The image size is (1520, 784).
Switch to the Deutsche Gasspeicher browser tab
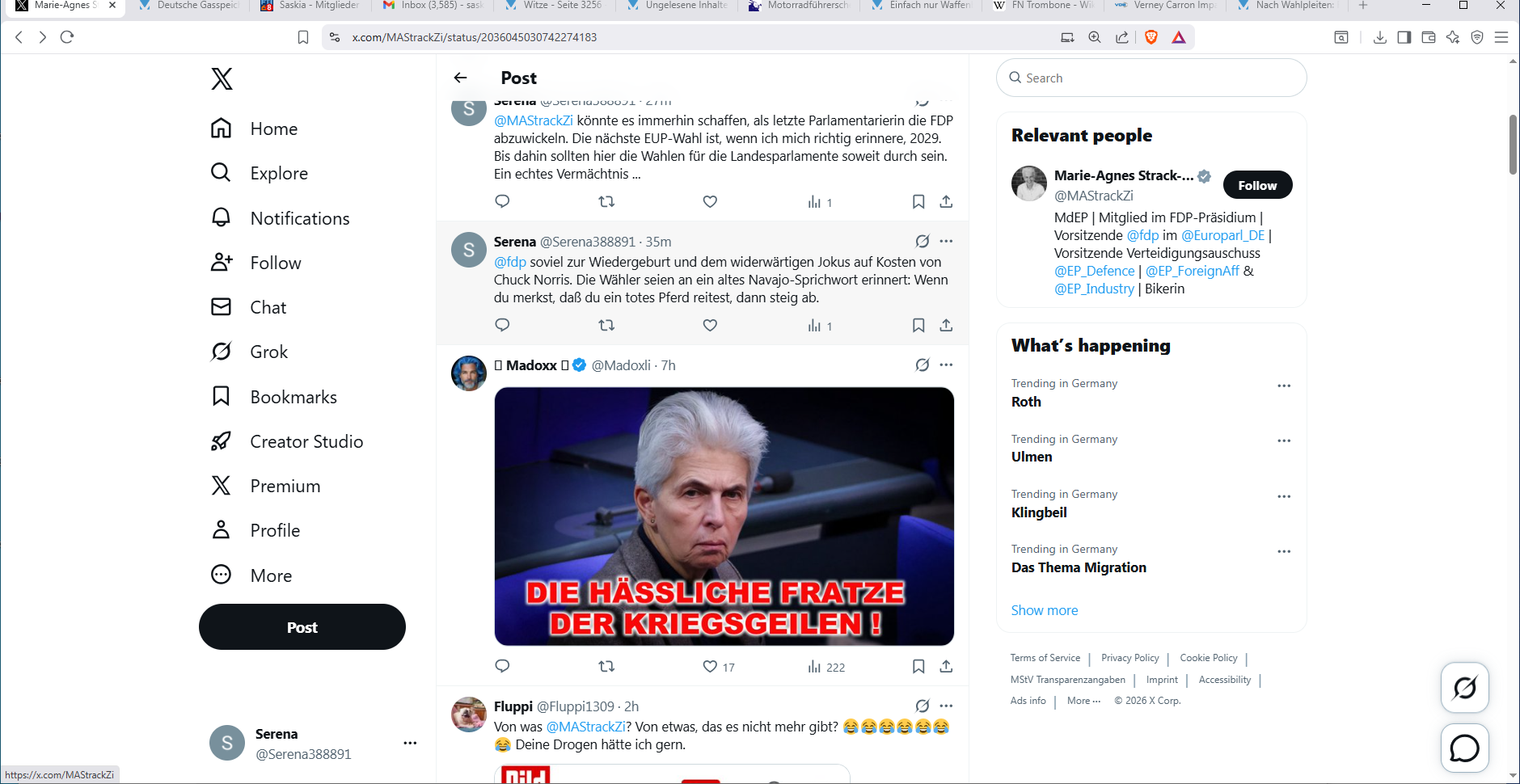tap(190, 6)
